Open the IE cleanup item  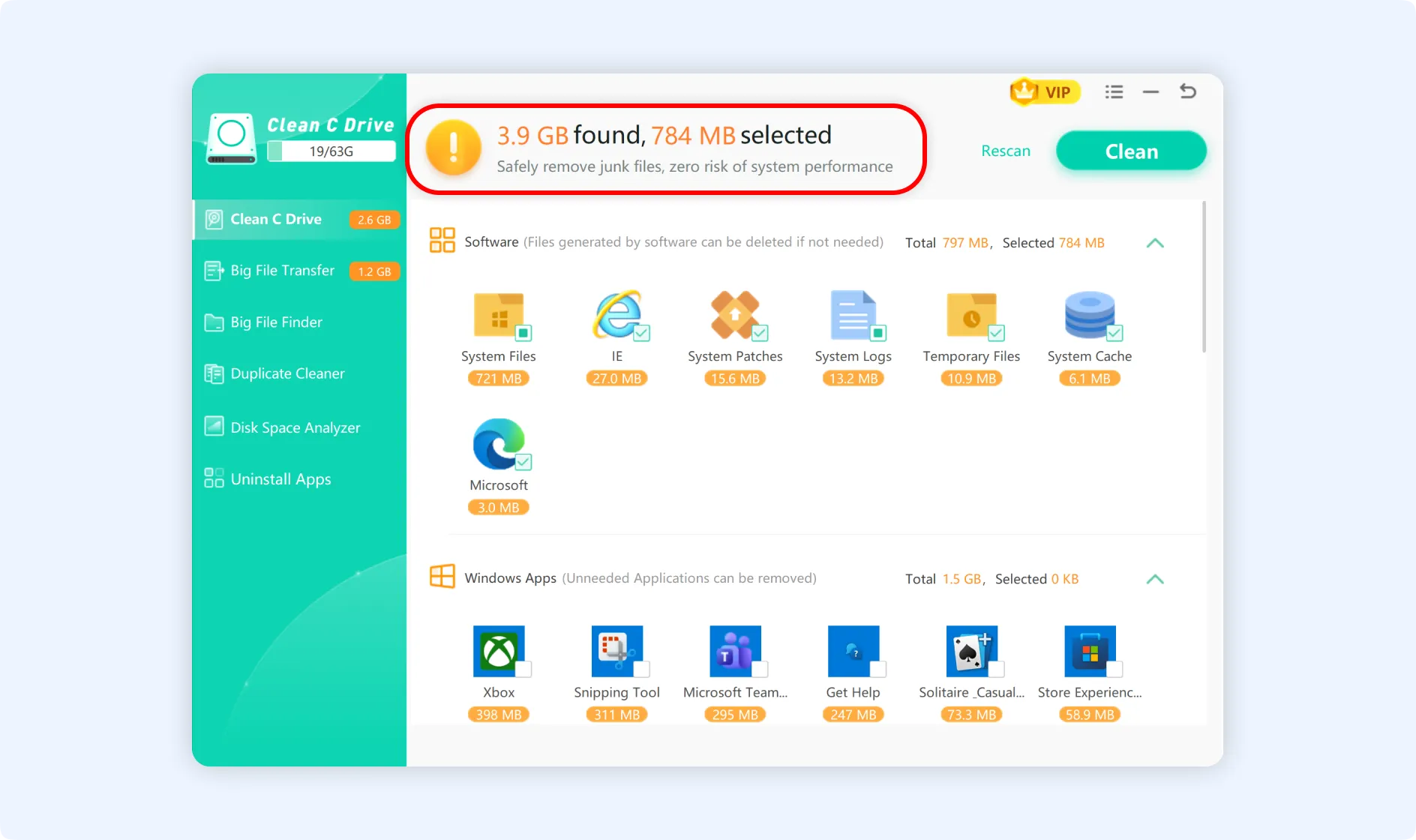[616, 315]
